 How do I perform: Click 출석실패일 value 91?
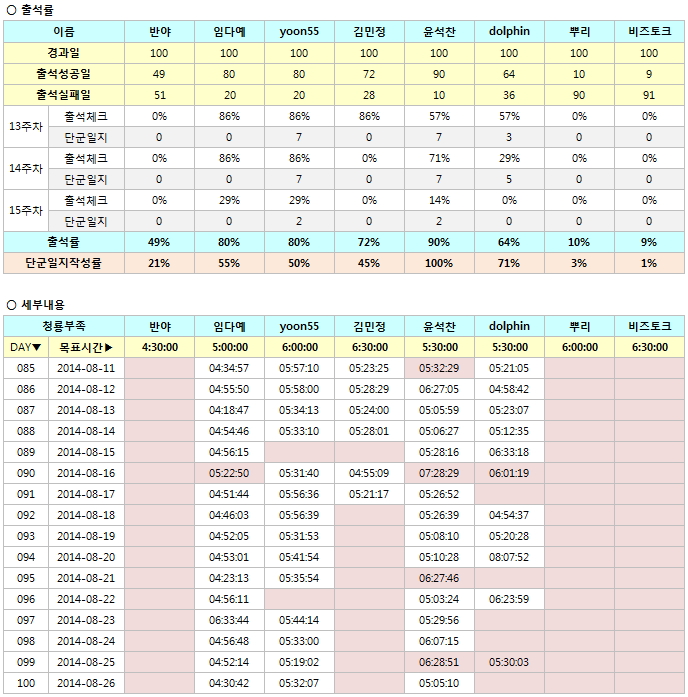pyautogui.click(x=649, y=95)
